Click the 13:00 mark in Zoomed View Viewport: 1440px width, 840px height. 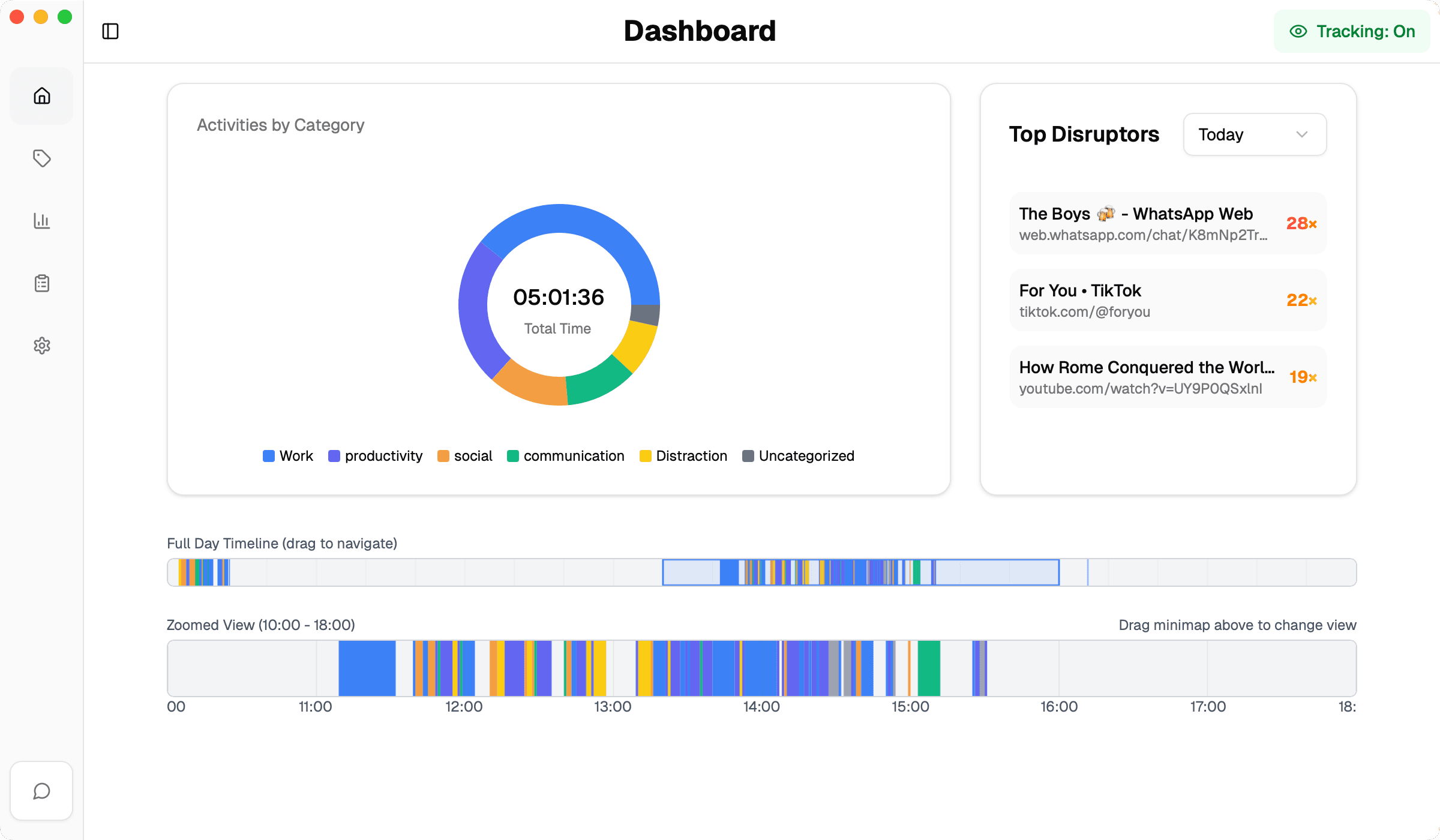(614, 706)
